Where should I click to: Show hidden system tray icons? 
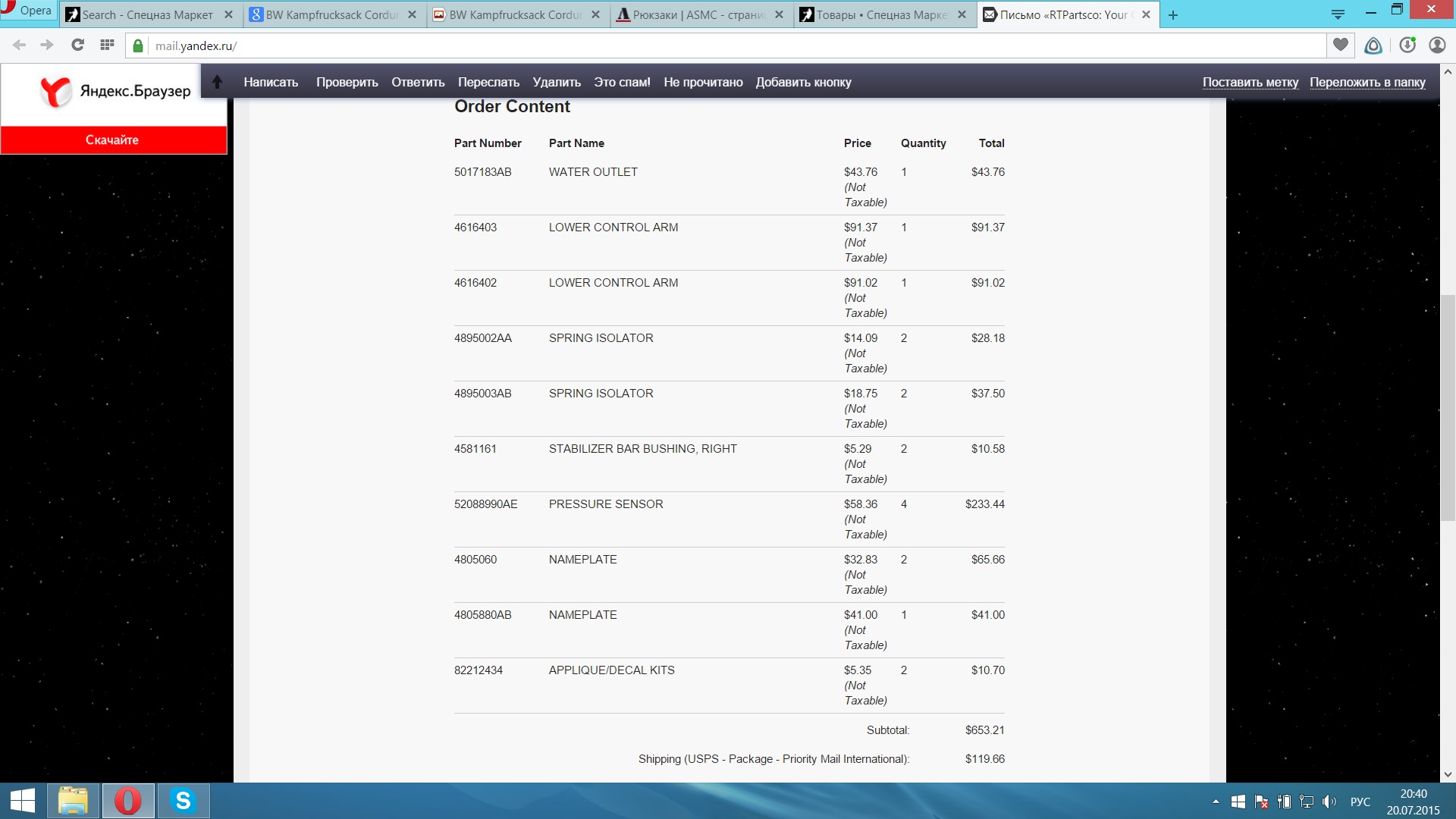coord(1216,802)
